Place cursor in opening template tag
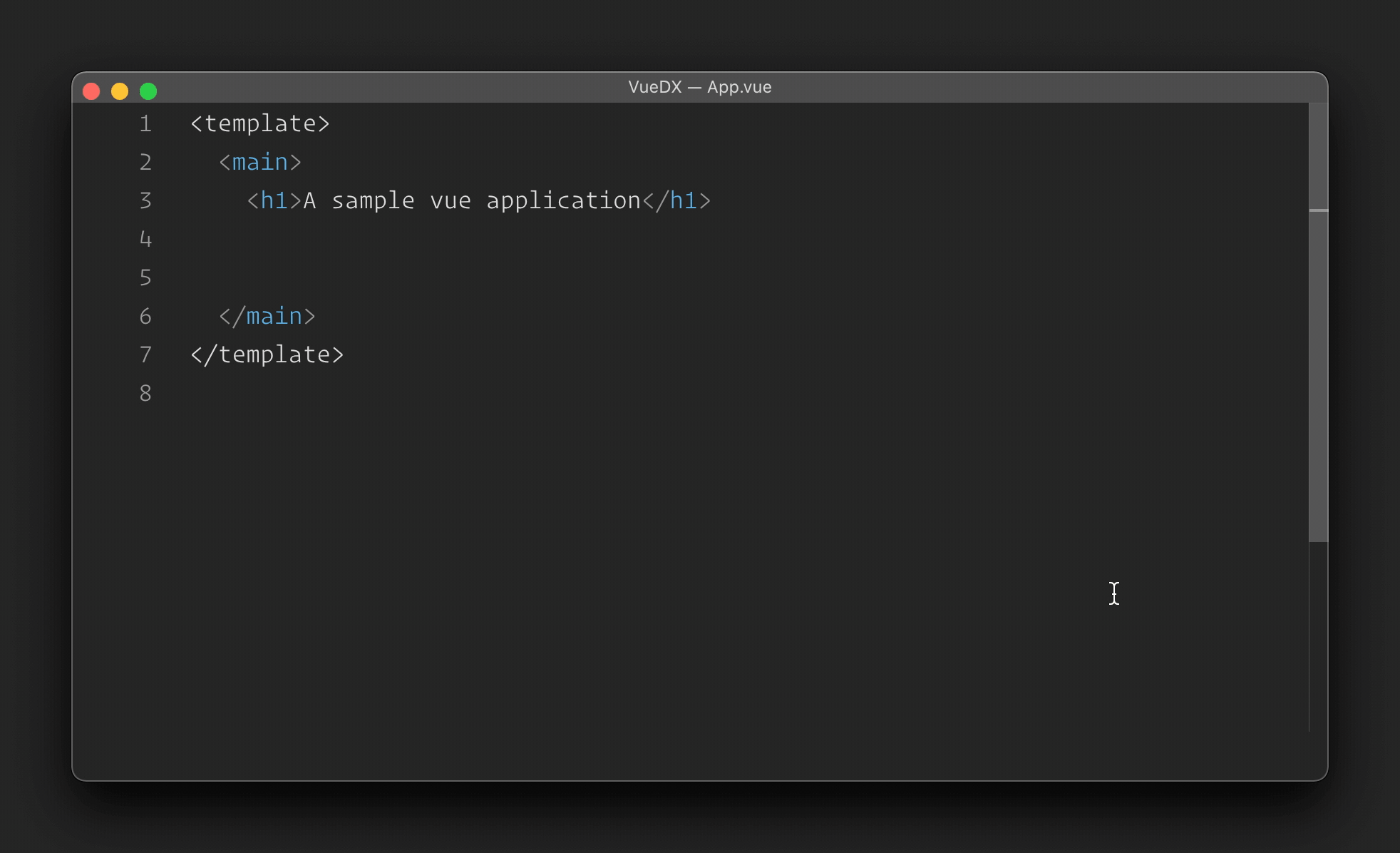The height and width of the screenshot is (853, 1400). tap(260, 124)
